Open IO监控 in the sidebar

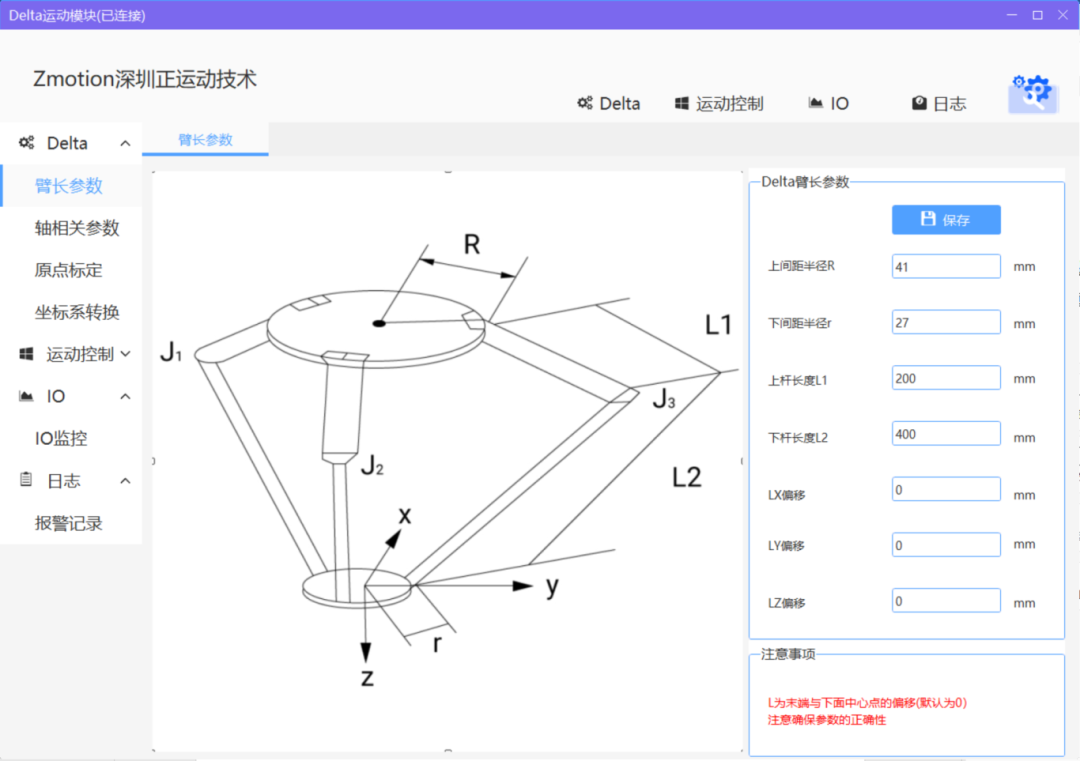72,439
